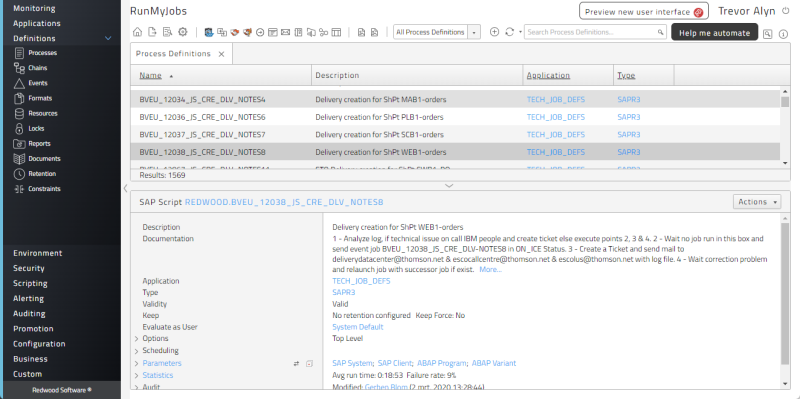
Task: Open the Monitoring sidebar menu
Action: click(x=34, y=9)
